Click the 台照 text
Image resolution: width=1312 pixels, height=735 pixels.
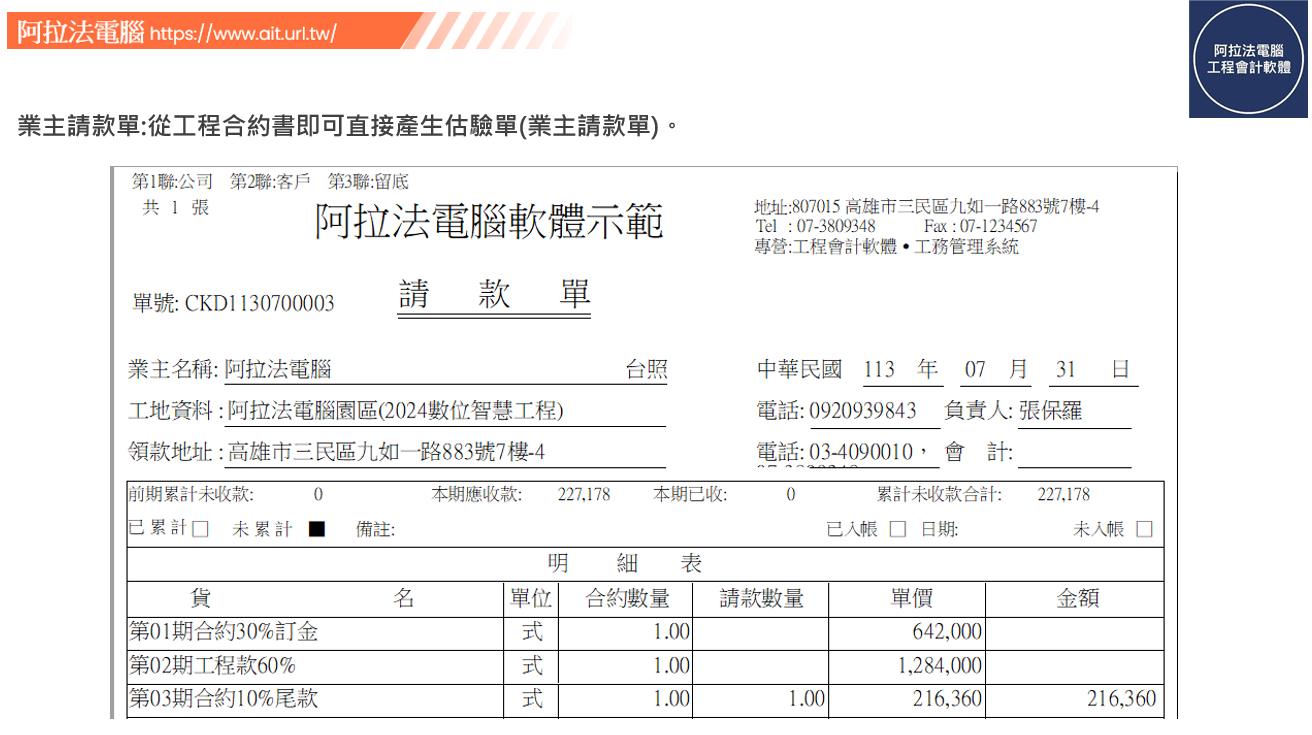point(646,369)
